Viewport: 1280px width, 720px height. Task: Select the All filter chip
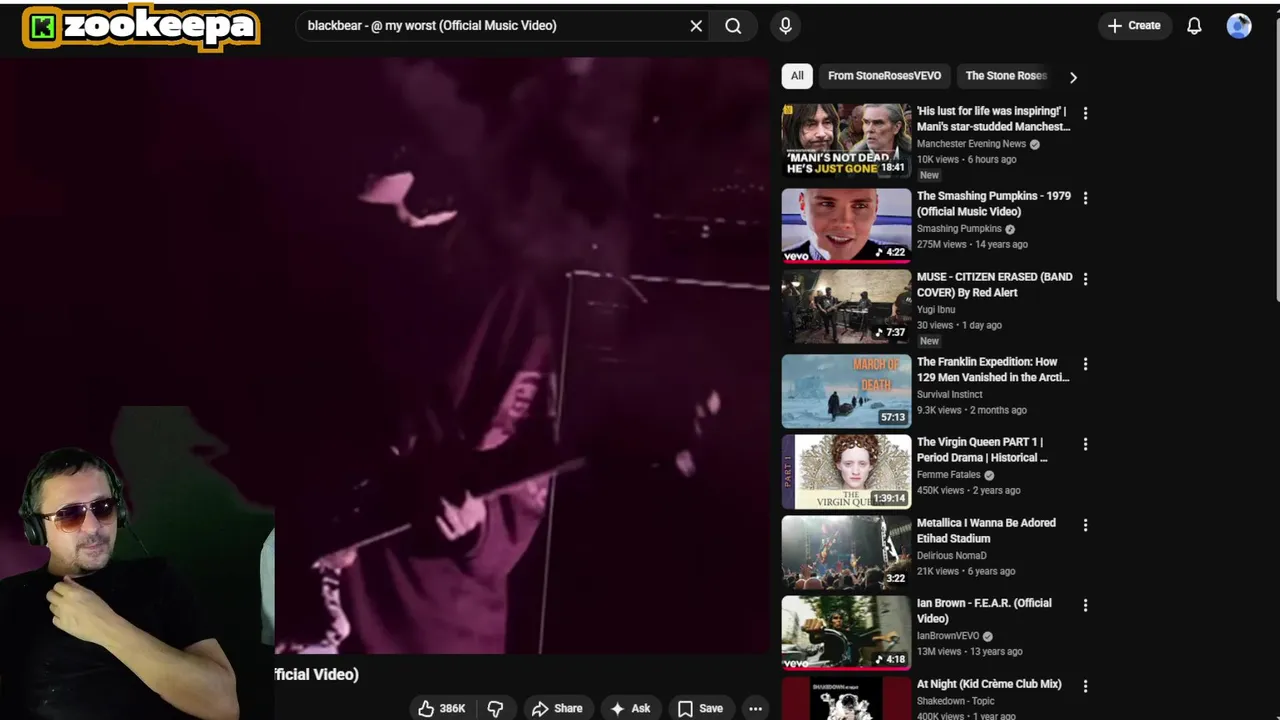tap(797, 76)
